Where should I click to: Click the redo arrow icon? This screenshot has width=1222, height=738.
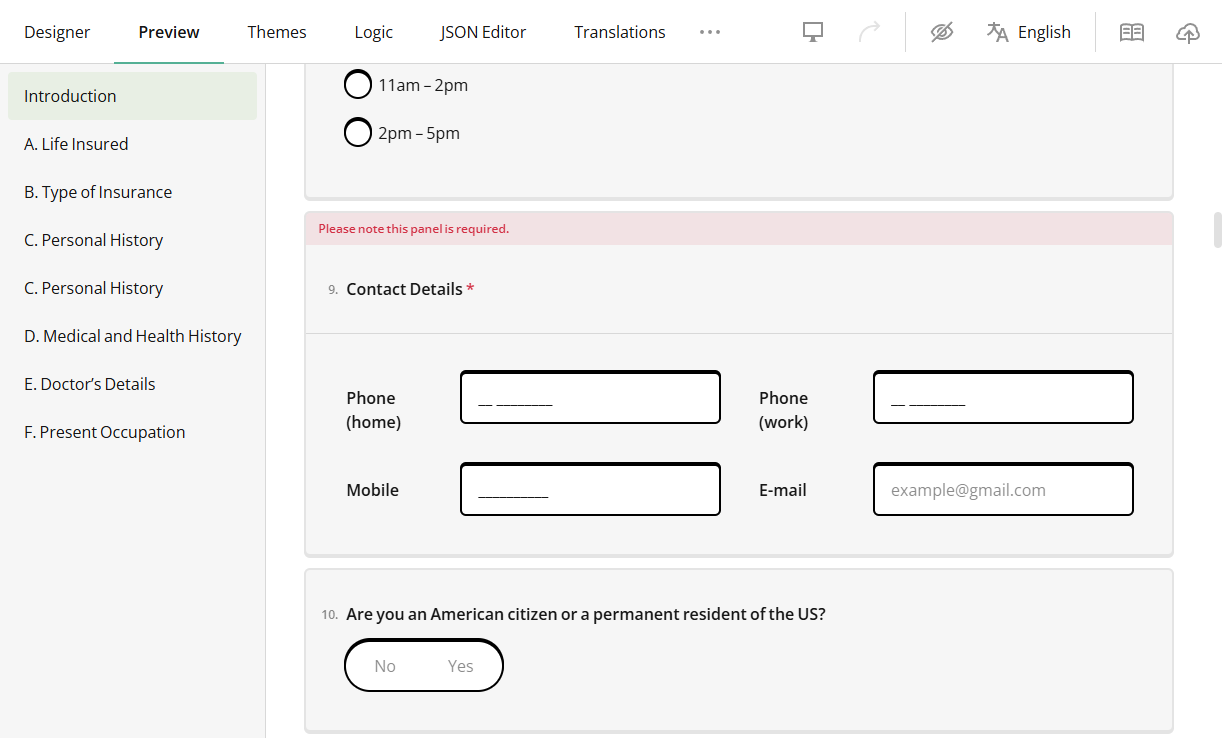tap(869, 32)
